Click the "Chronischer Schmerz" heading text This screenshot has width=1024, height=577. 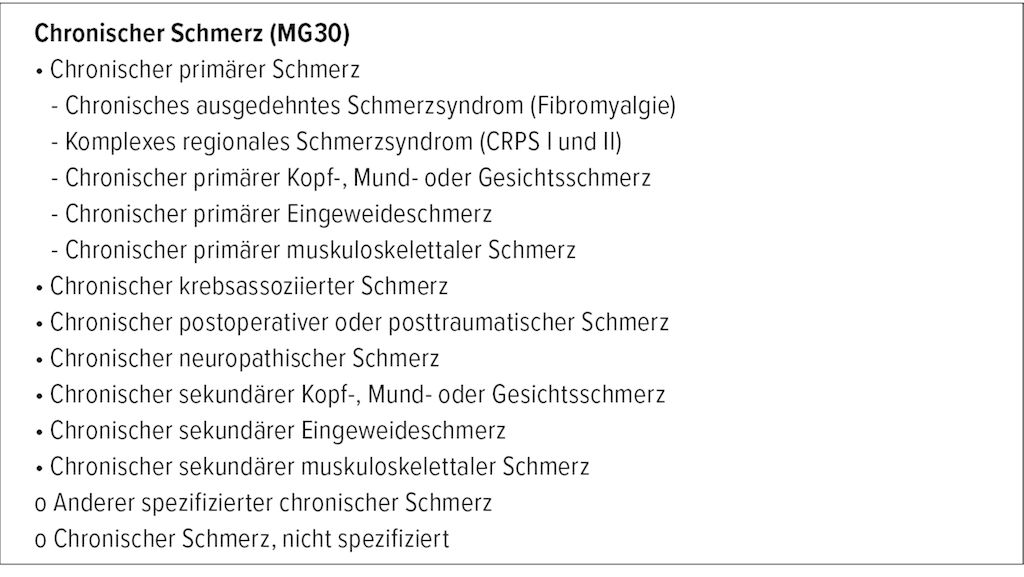tap(148, 34)
